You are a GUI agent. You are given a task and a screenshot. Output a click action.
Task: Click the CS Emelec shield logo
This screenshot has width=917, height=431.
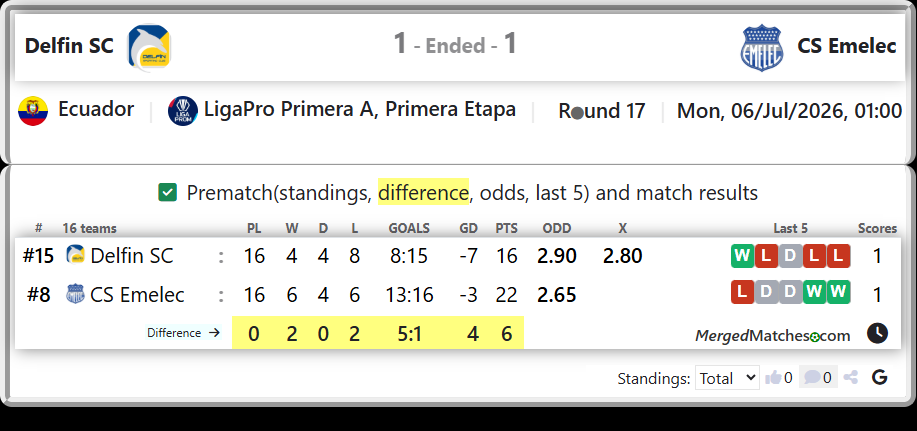click(761, 47)
